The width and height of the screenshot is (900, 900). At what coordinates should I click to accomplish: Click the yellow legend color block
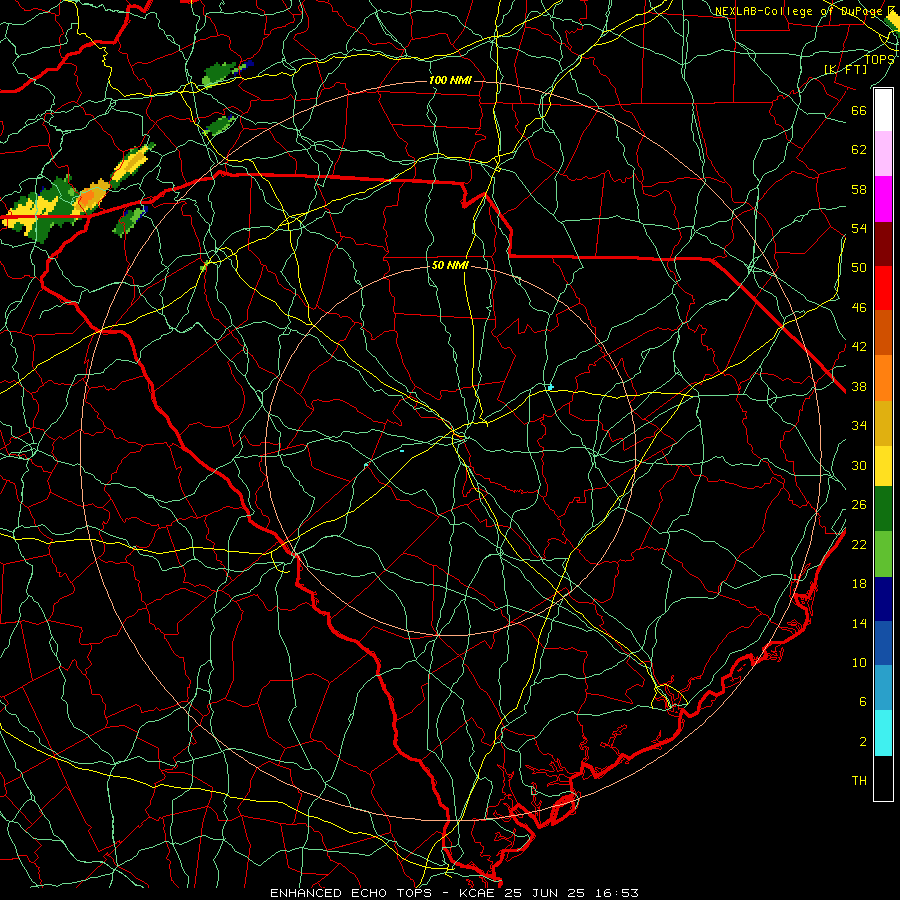tap(883, 465)
